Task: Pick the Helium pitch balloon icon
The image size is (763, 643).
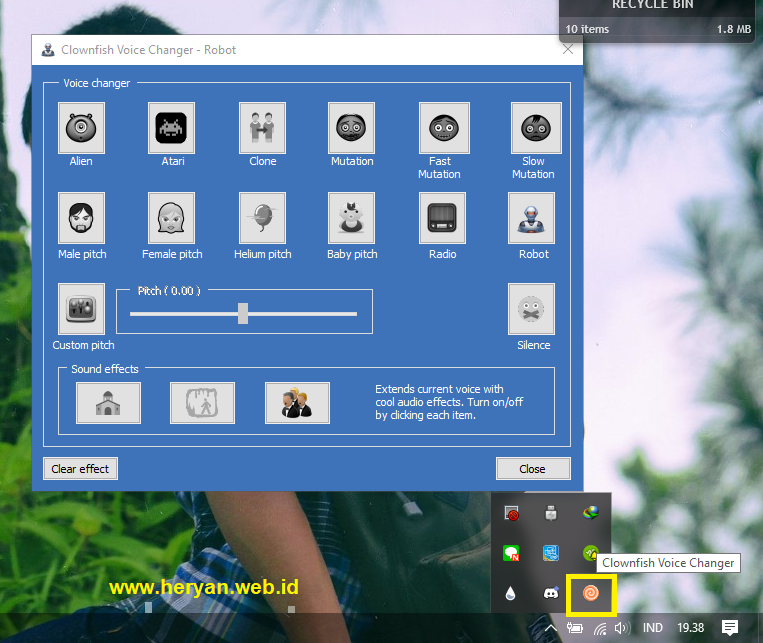Action: (262, 218)
